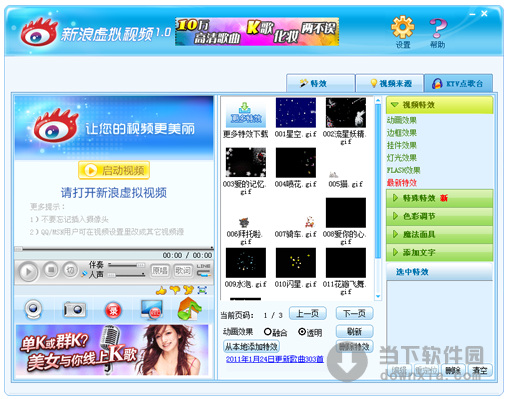Select the 融合 radio option
507x399 pixels.
click(267, 332)
